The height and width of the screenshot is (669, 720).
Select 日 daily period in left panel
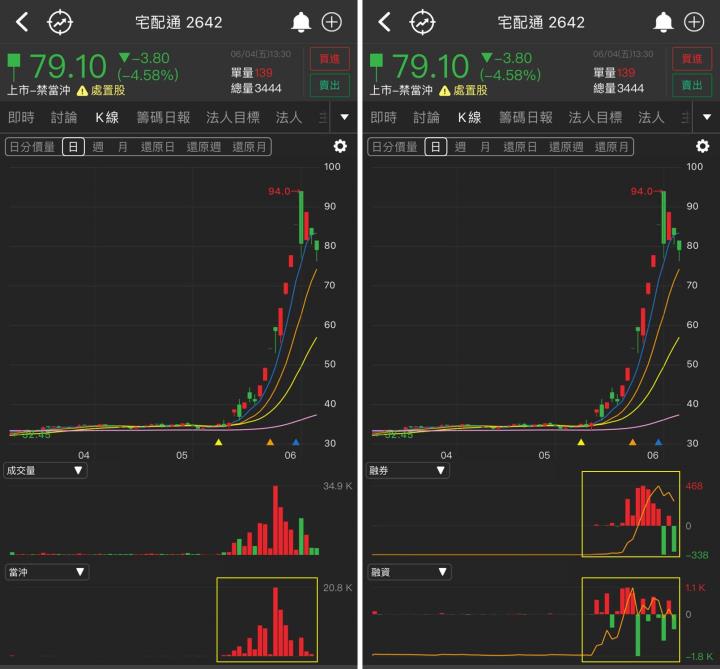point(73,147)
